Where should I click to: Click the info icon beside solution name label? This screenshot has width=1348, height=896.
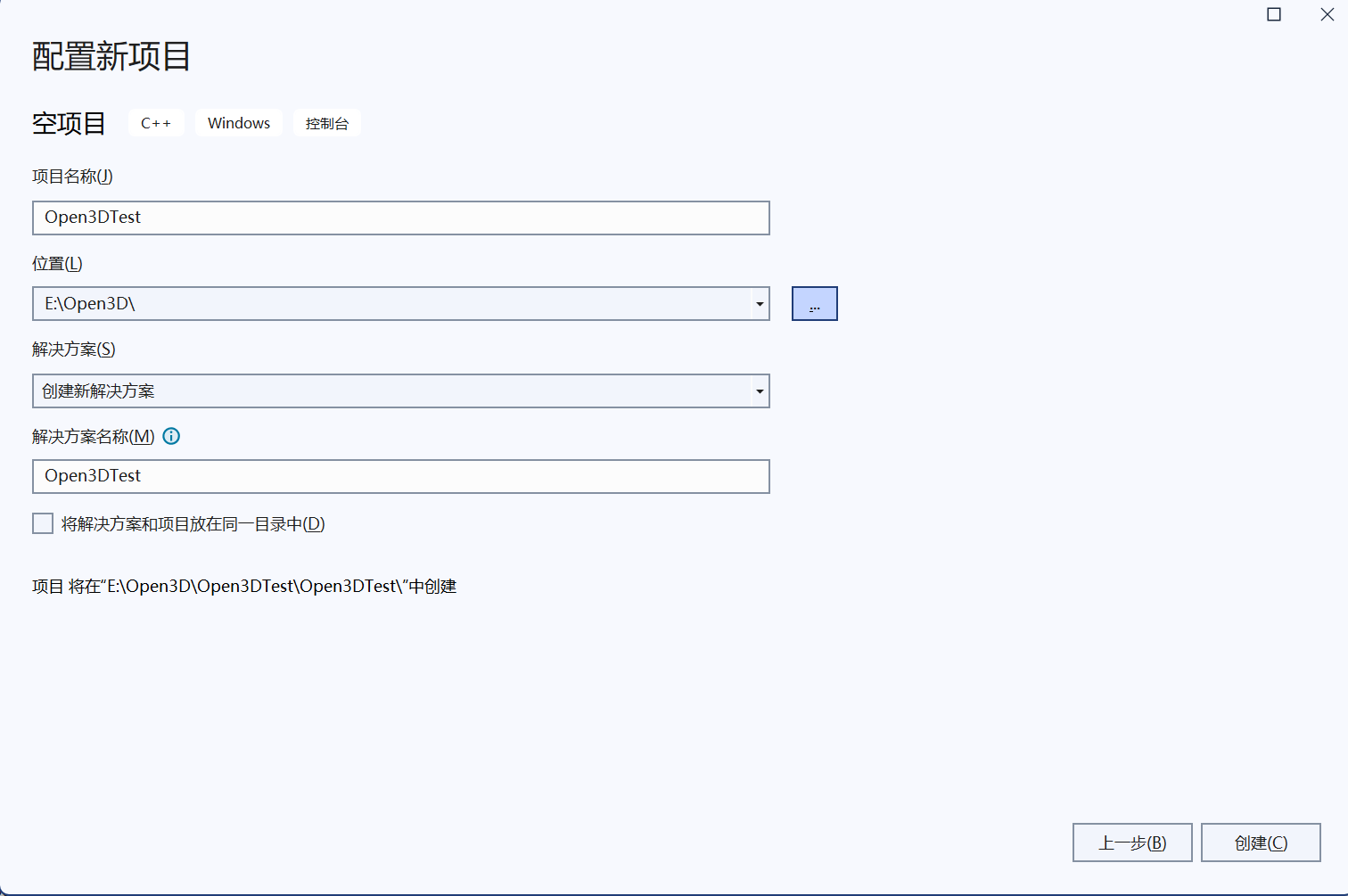click(171, 436)
